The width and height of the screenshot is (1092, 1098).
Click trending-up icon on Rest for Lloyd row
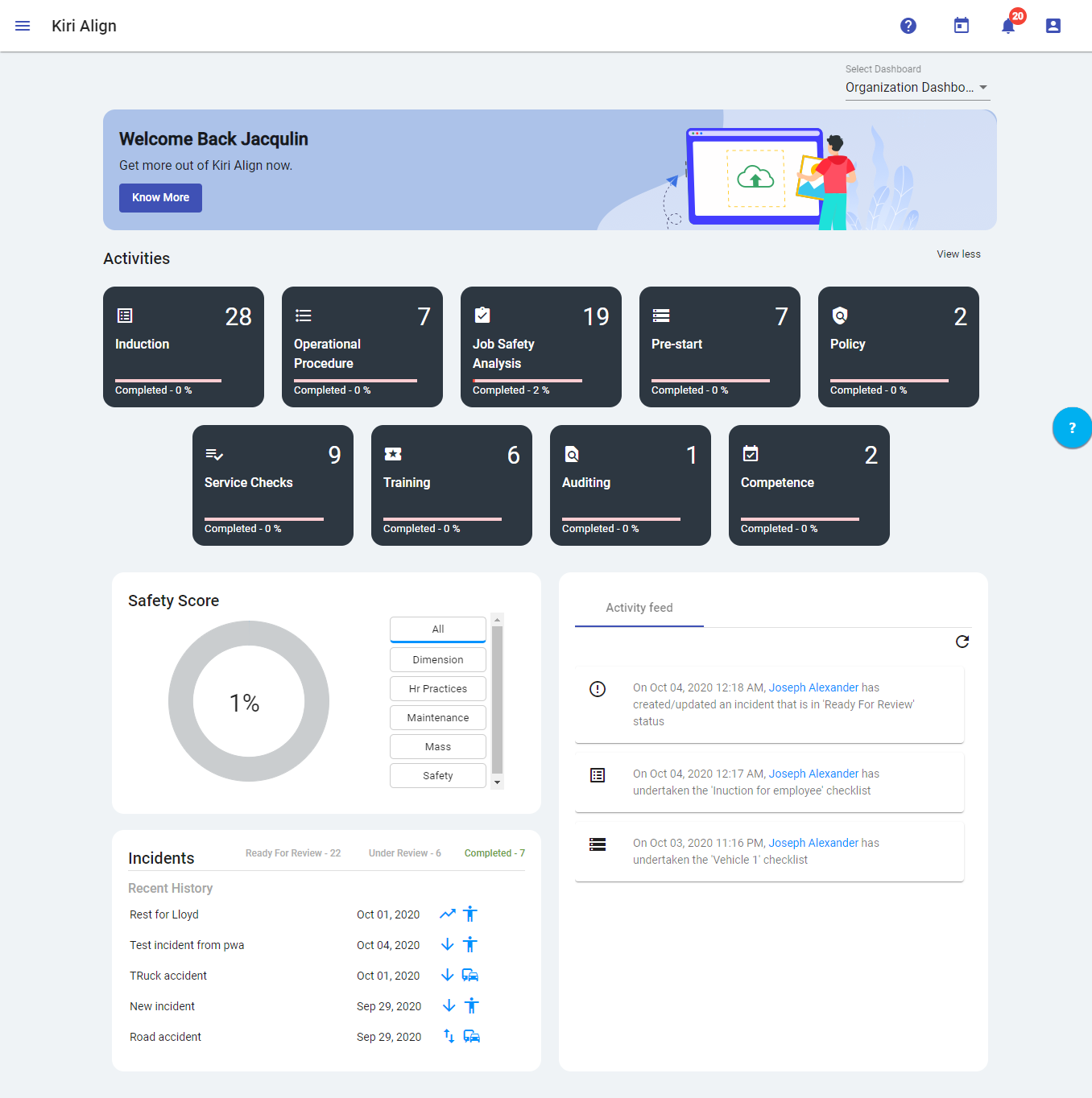(448, 914)
